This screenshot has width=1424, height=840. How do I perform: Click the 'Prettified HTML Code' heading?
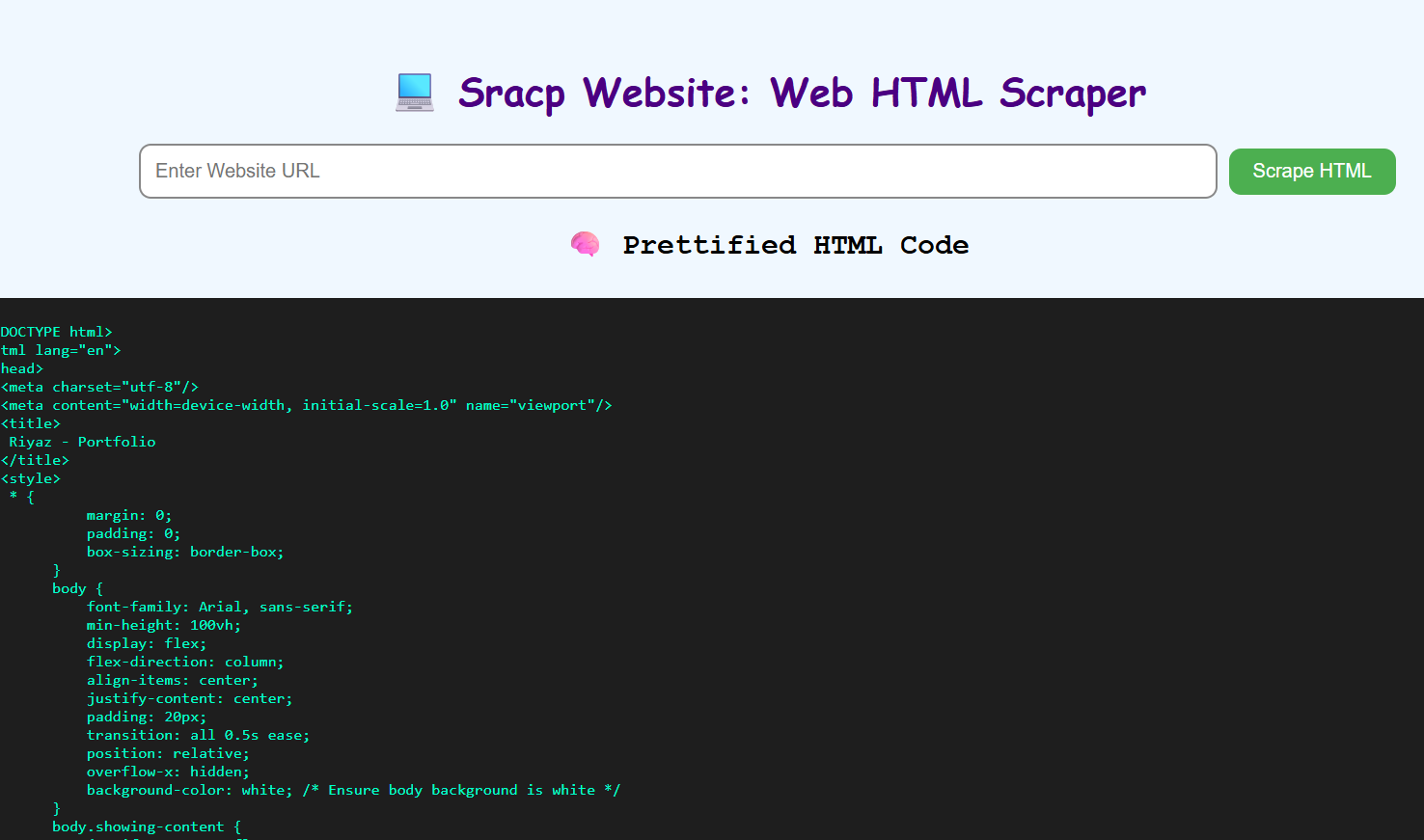pos(795,245)
